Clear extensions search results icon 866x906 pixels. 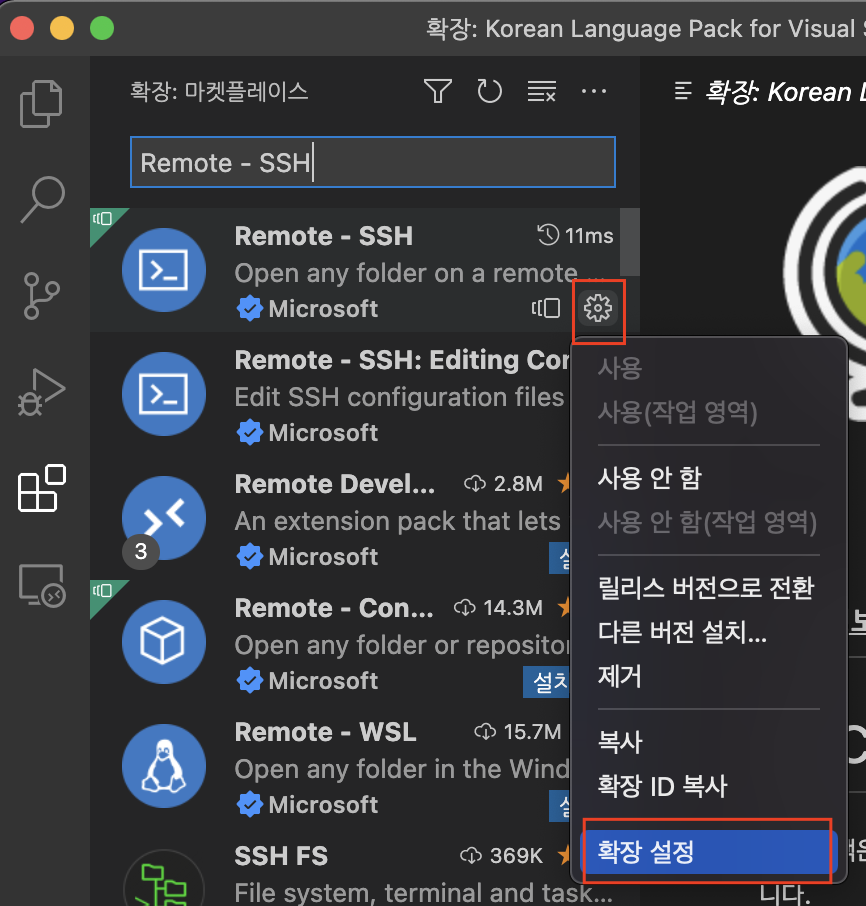541,91
